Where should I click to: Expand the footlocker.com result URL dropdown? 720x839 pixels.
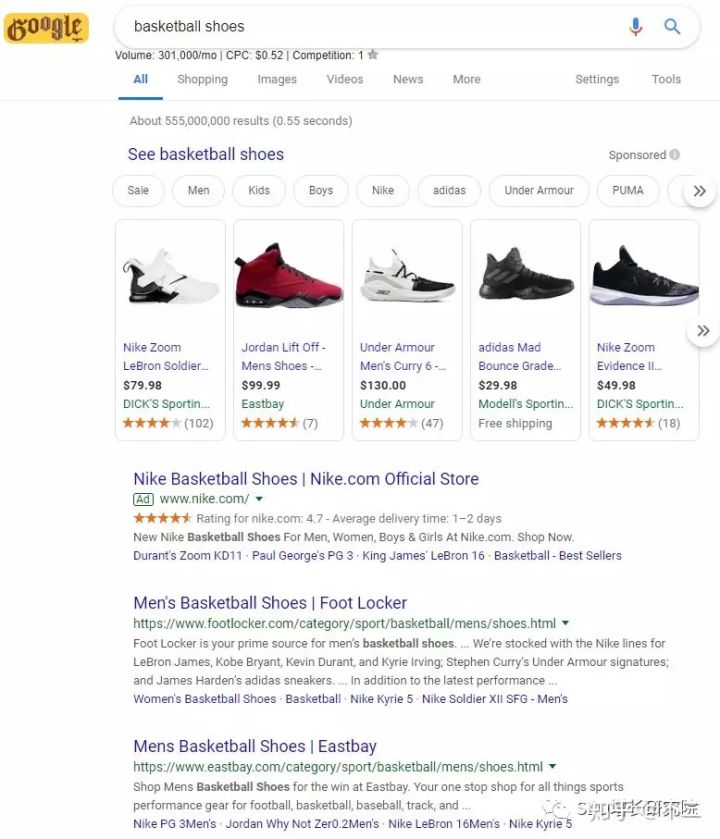point(566,623)
